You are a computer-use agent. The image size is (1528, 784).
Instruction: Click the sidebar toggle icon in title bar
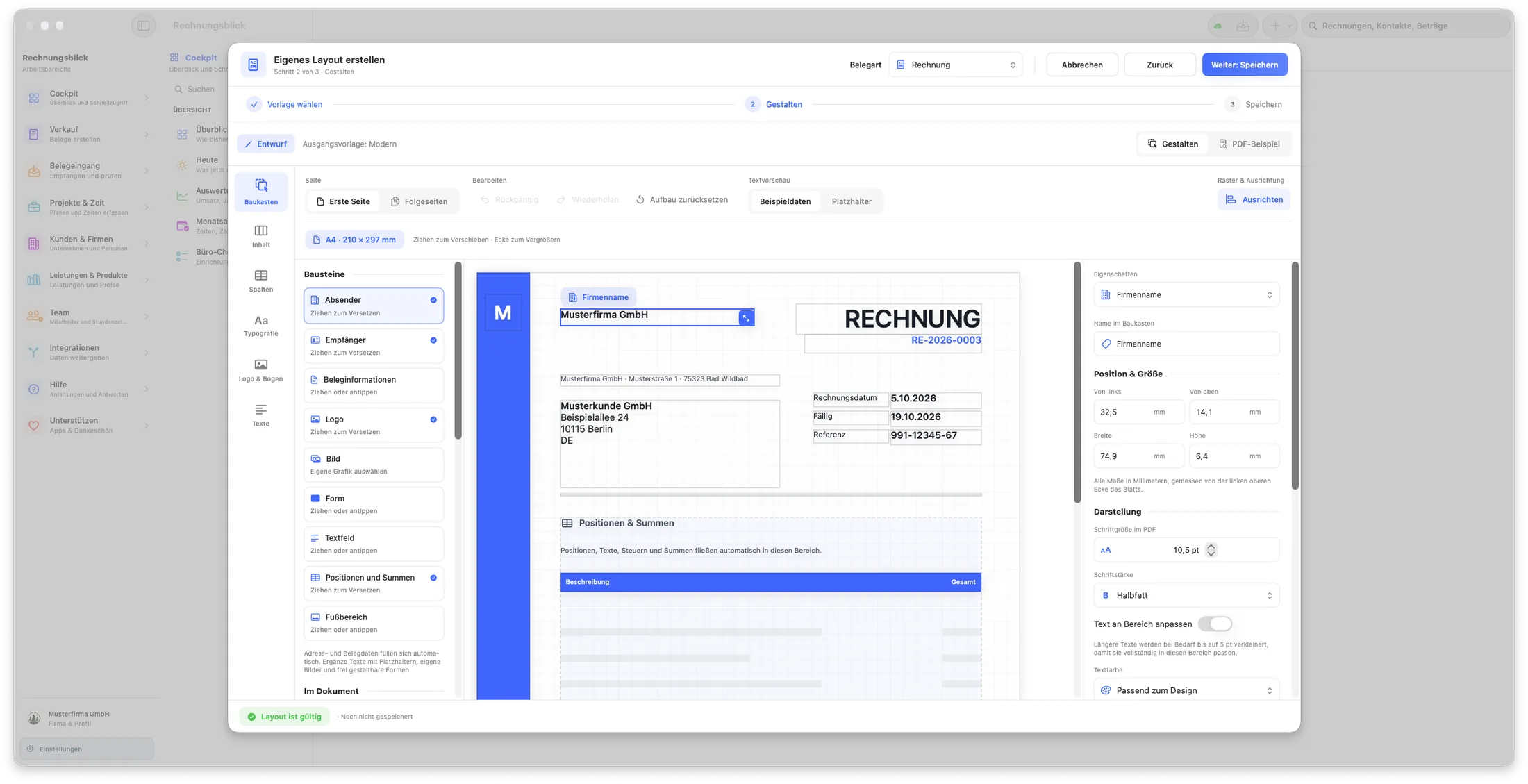[x=143, y=26]
